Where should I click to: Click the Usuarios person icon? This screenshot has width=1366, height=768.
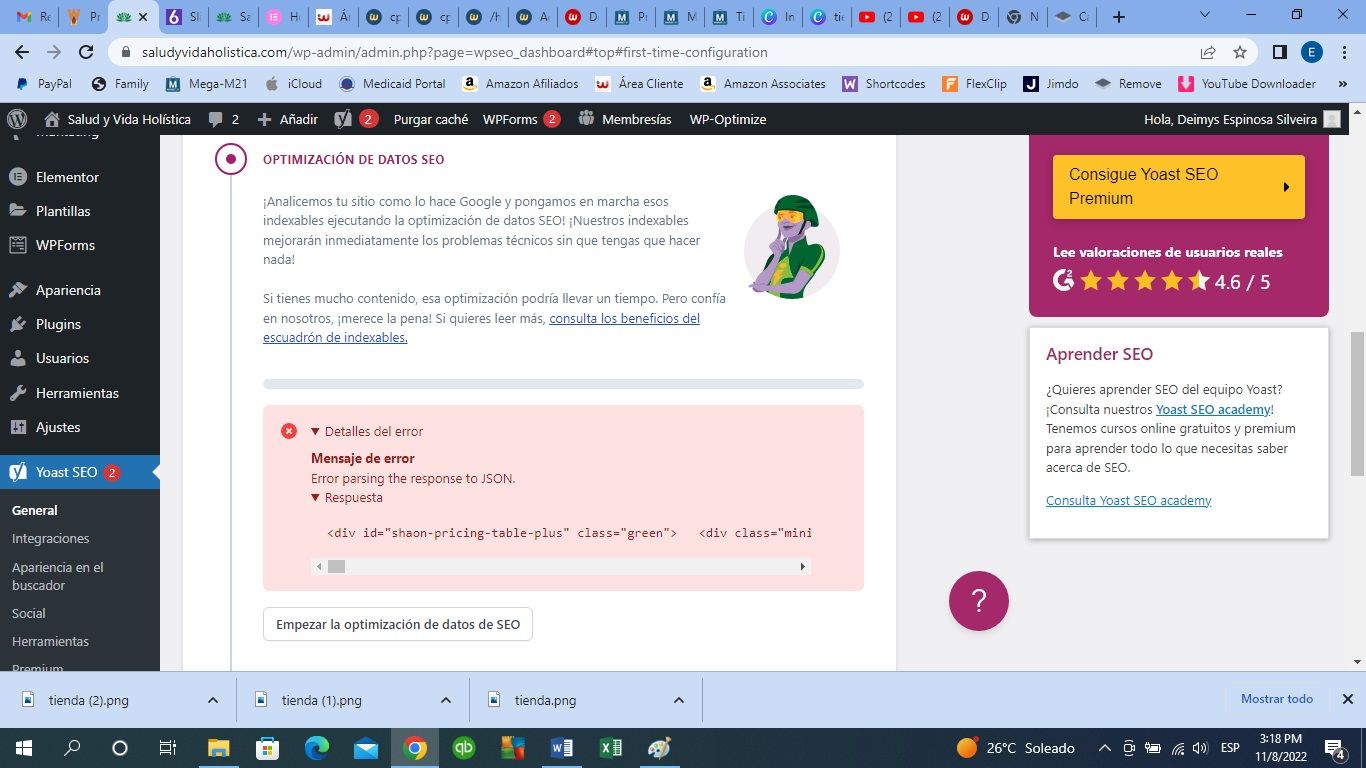tap(18, 358)
